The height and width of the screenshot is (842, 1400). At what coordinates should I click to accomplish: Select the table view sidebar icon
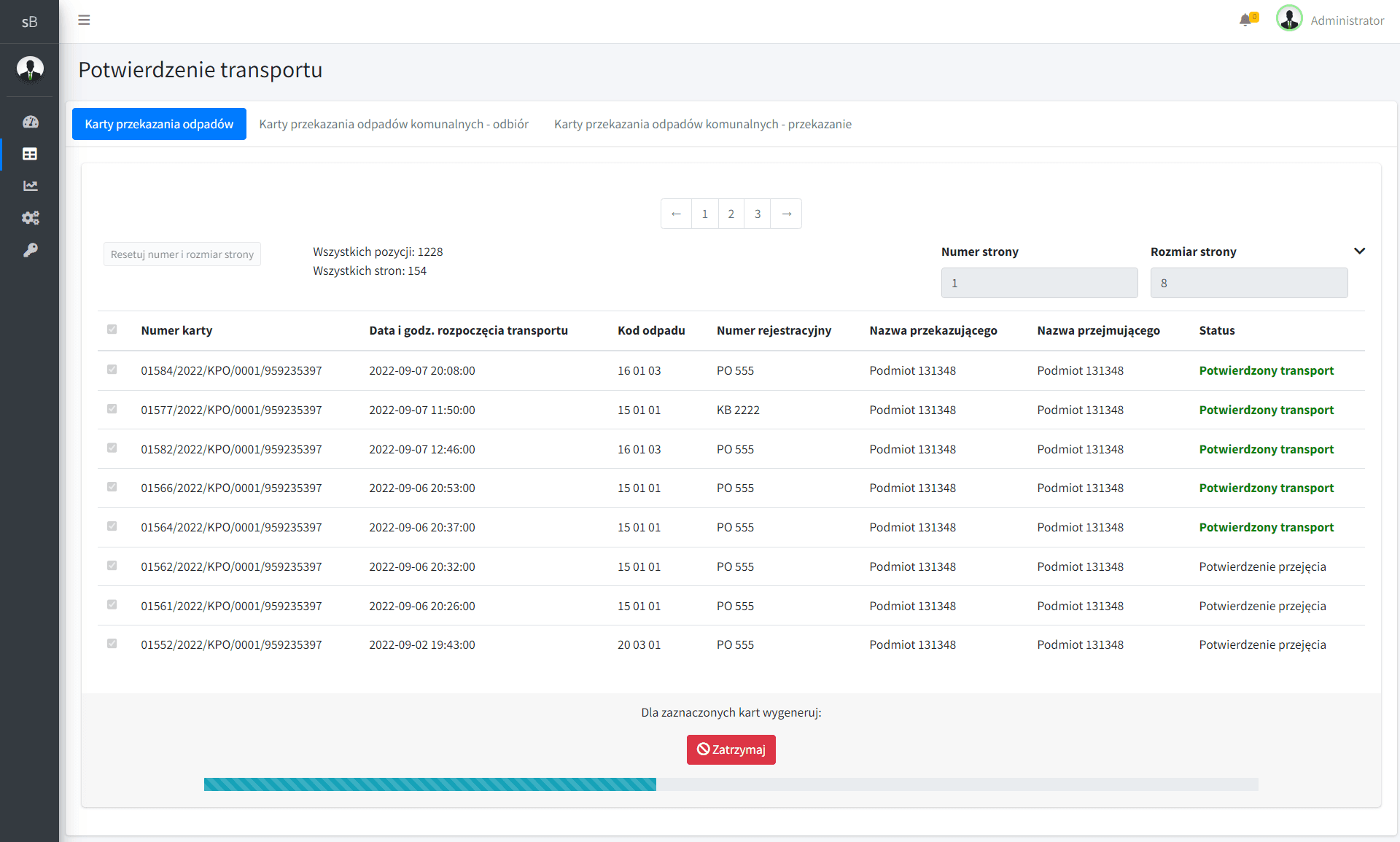30,154
